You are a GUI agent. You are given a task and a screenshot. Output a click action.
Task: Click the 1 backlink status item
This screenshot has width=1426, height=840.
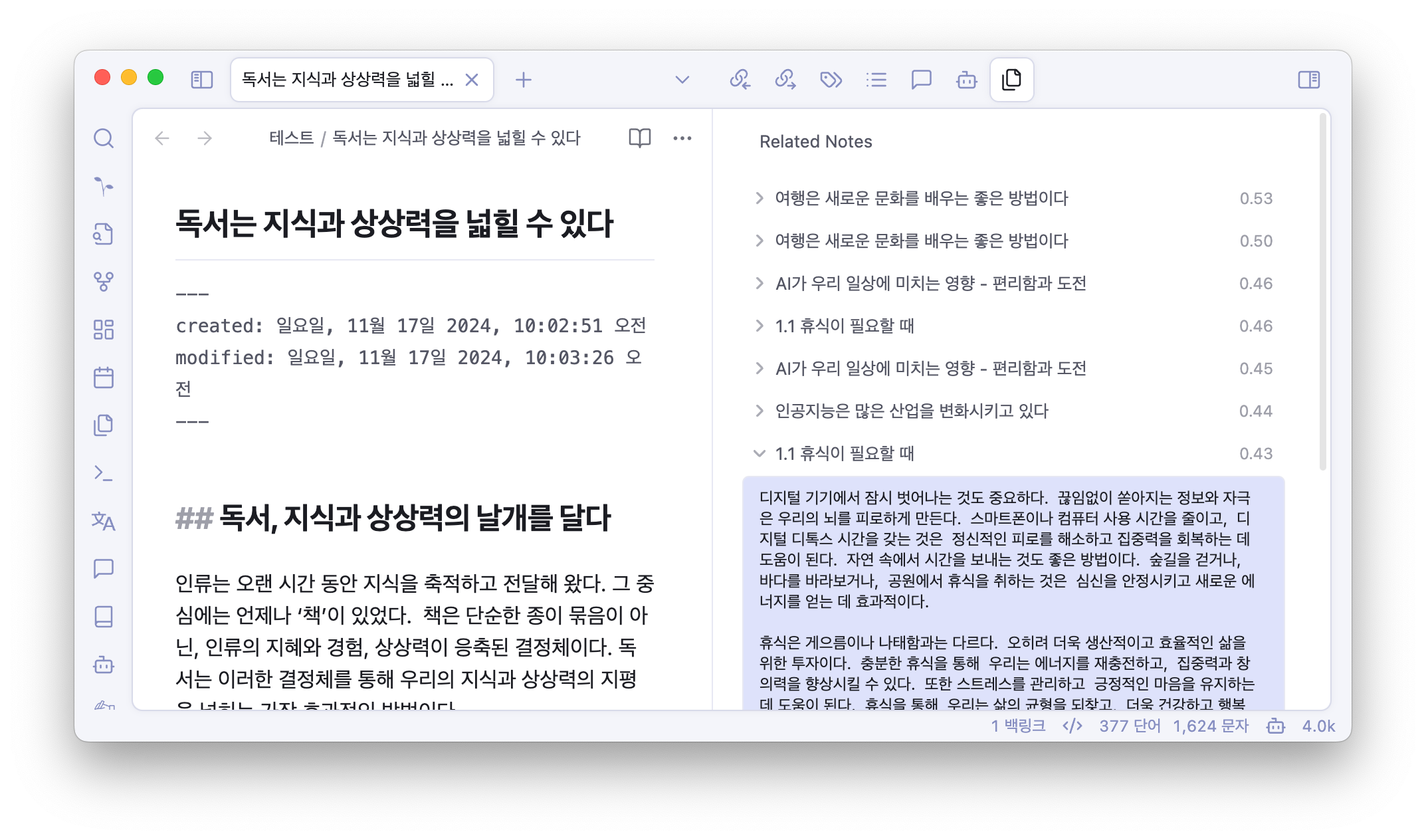coord(1018,726)
